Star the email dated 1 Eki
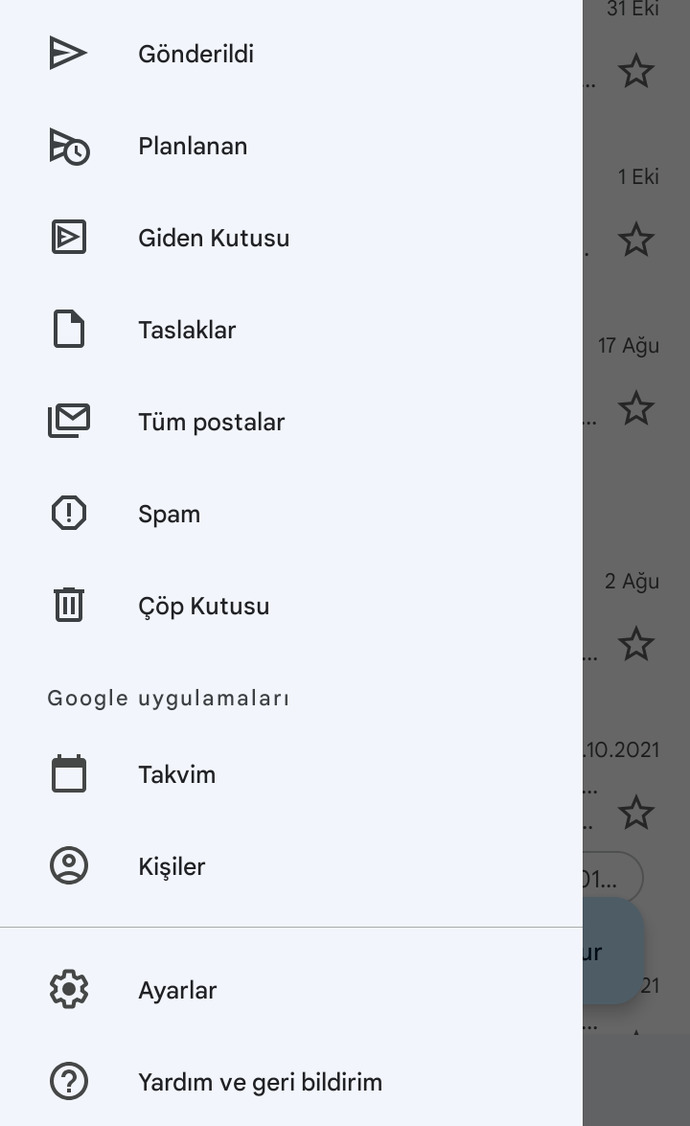The image size is (690, 1126). (x=636, y=239)
